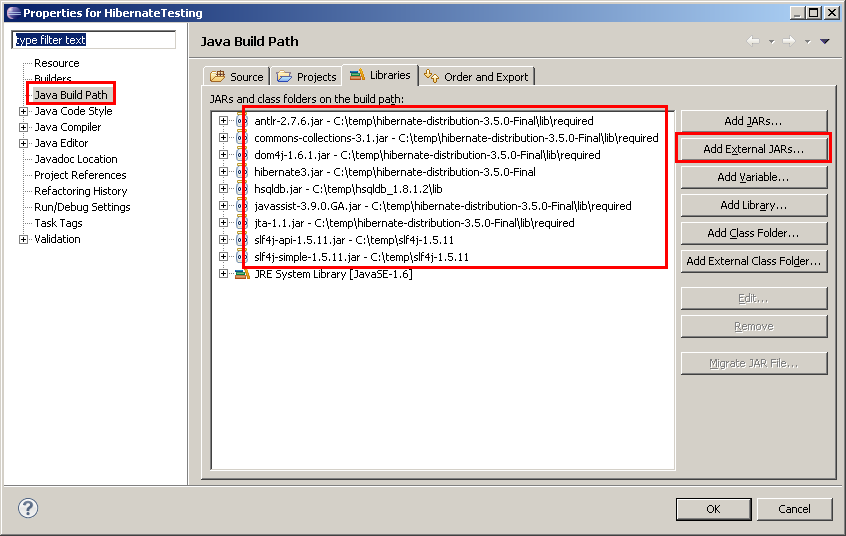Select the commons-collections-3.1.jar row text
The height and width of the screenshot is (536, 846).
point(456,138)
